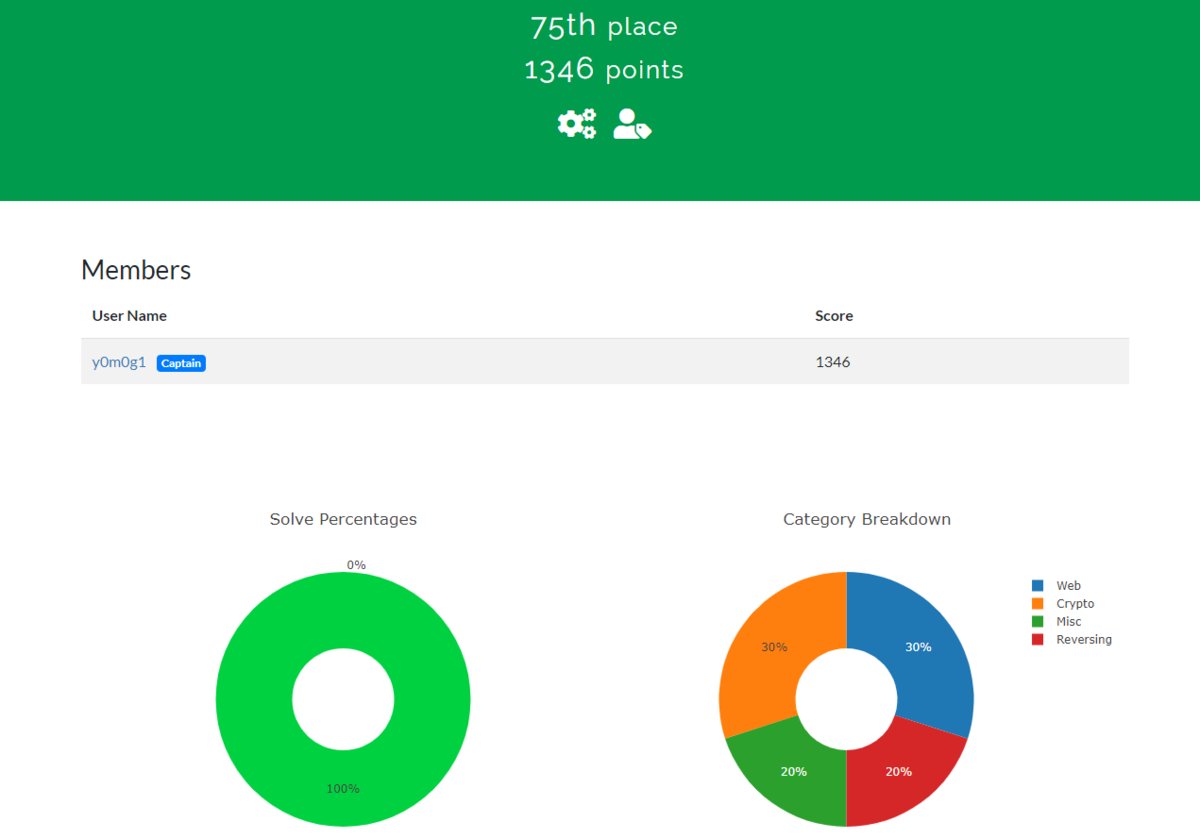The image size is (1200, 839).
Task: Click the 1346 points text
Action: 603,70
